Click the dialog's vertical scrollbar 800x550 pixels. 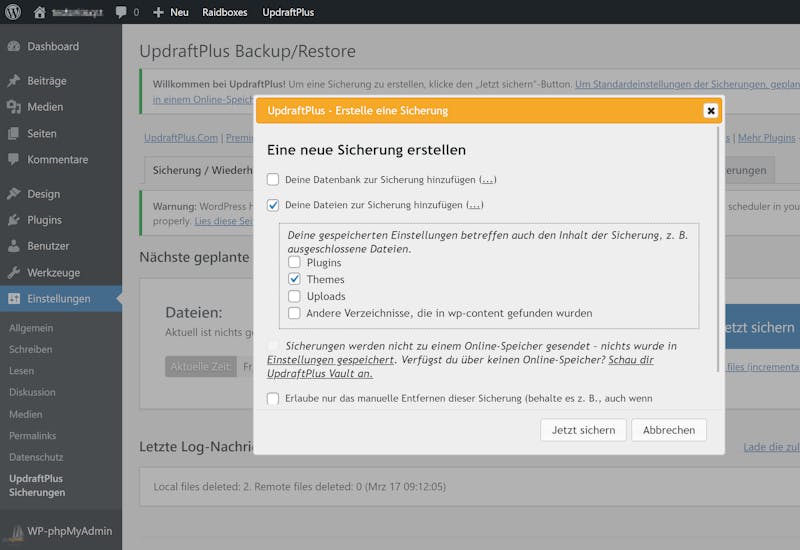coord(718,249)
